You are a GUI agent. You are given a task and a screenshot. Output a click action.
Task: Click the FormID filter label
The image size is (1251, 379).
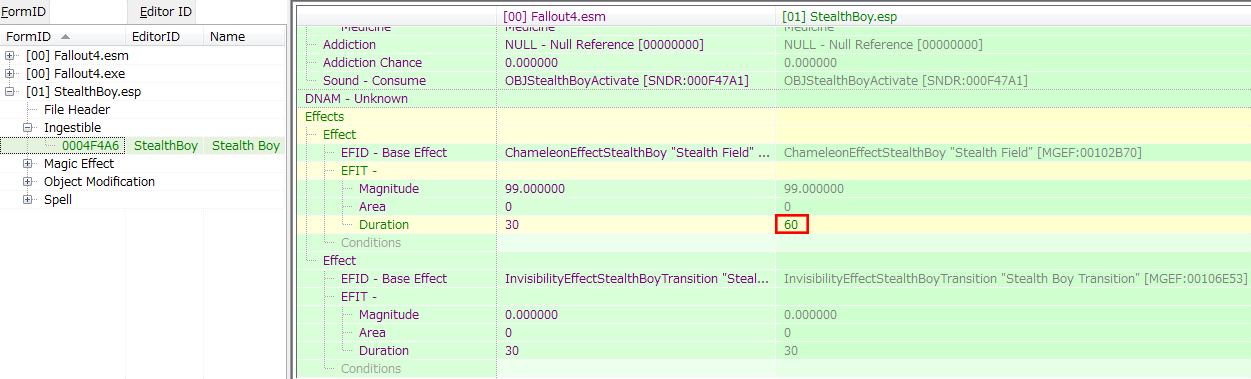pyautogui.click(x=23, y=12)
